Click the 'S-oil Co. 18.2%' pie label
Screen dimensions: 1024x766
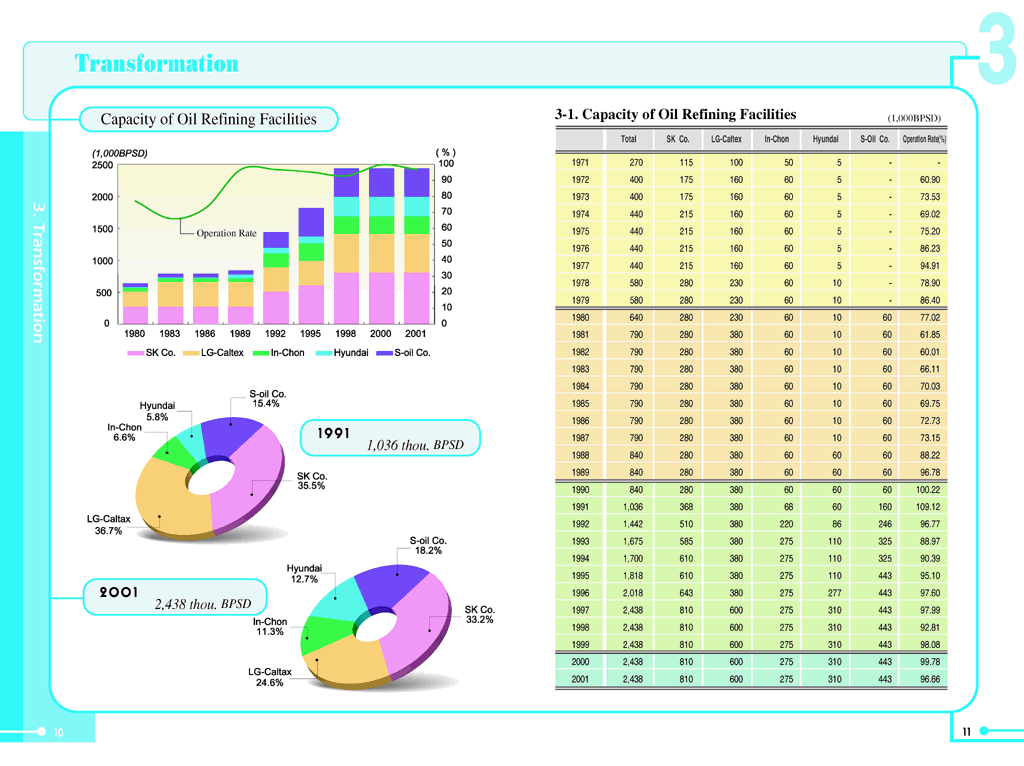click(428, 546)
